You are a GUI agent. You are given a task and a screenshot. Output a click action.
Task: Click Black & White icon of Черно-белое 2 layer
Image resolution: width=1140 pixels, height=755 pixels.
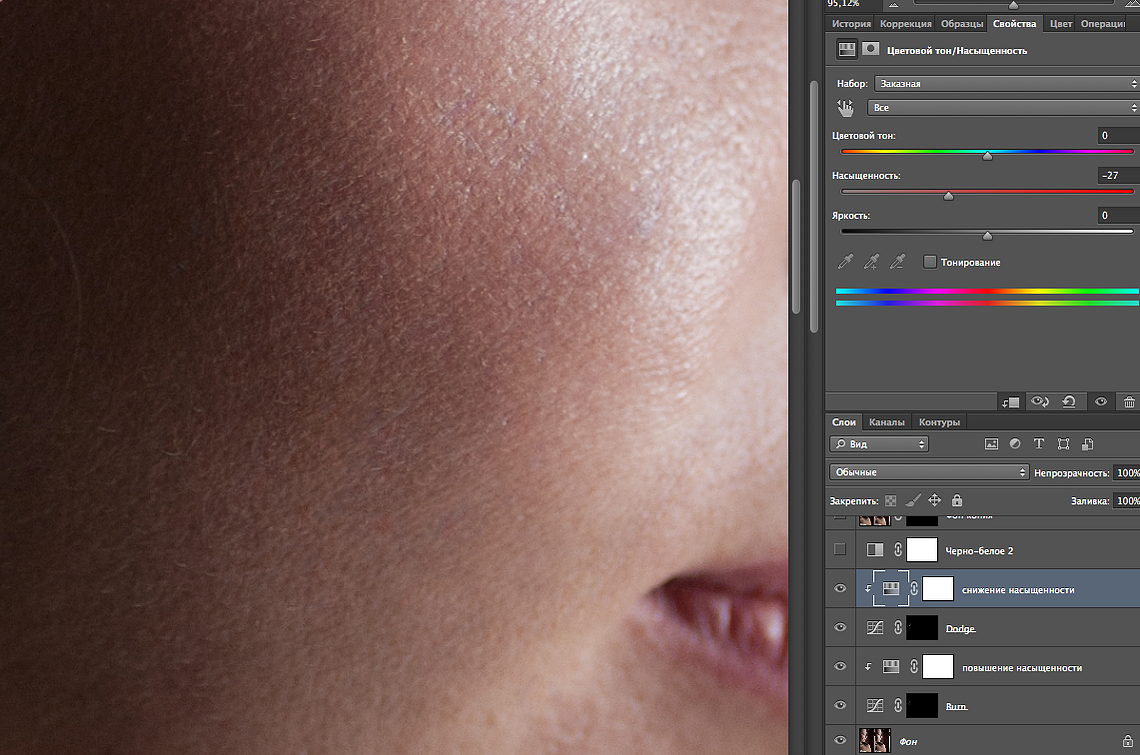[x=875, y=550]
